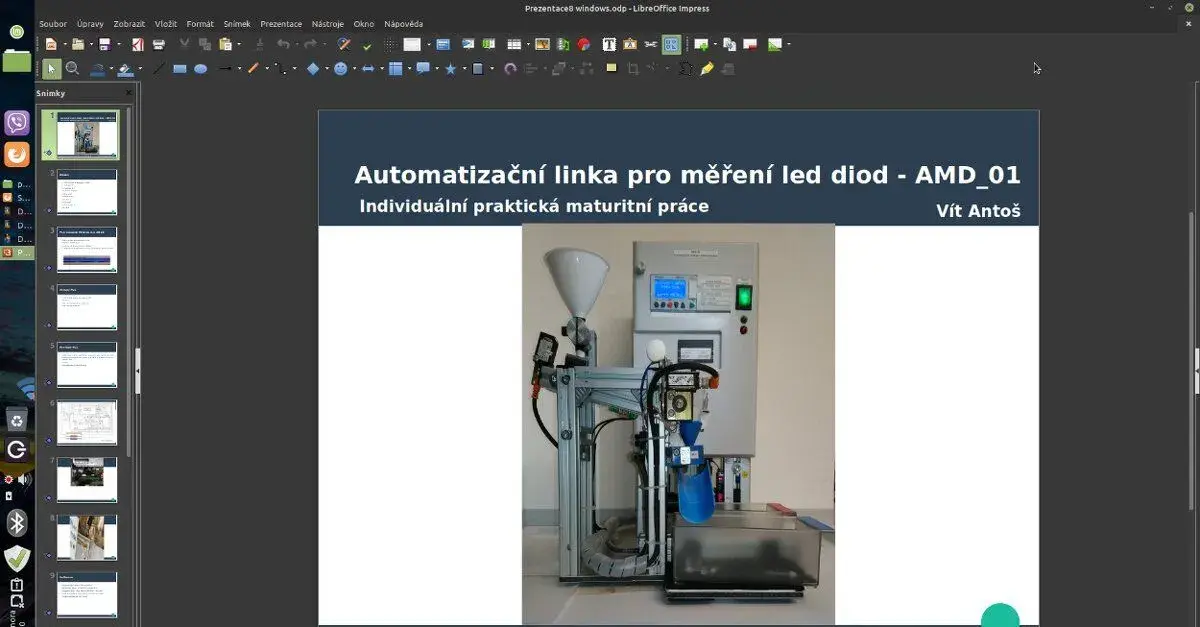Toggle the Display Grid button
The width and height of the screenshot is (1200, 627).
click(390, 44)
